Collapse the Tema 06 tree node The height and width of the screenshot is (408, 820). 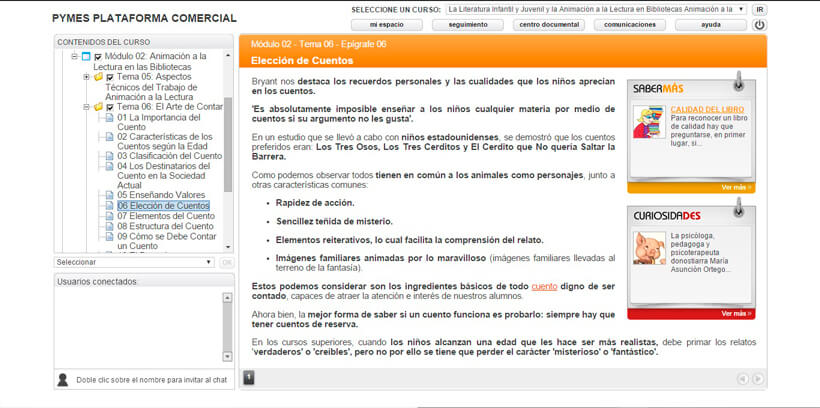[x=86, y=107]
